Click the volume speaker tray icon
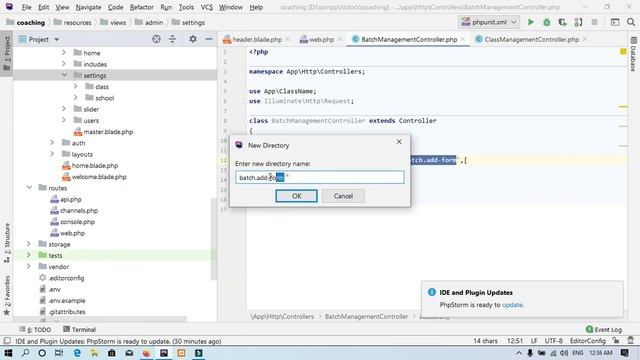Viewport: 640px width, 360px height. coord(564,353)
